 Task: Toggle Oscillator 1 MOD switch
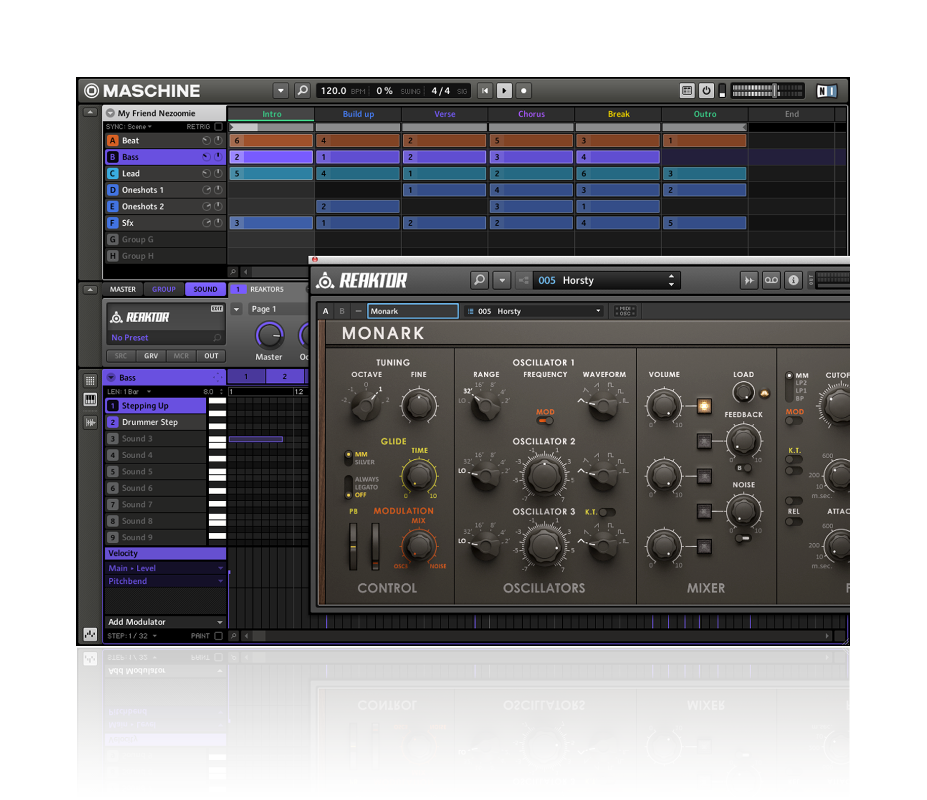pos(545,421)
